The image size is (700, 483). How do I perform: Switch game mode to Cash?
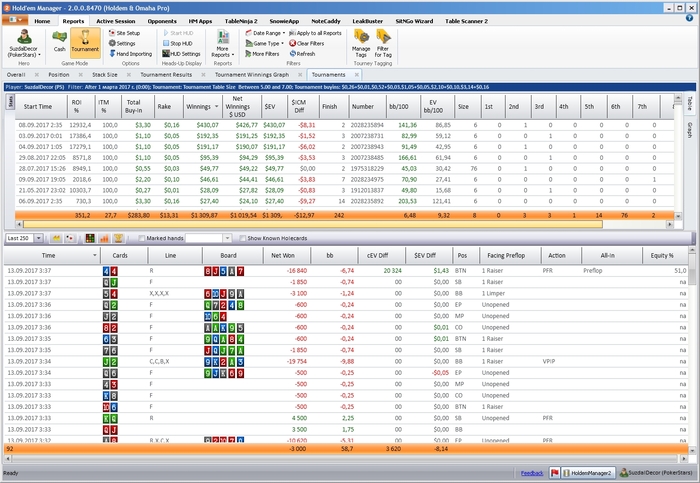click(59, 41)
